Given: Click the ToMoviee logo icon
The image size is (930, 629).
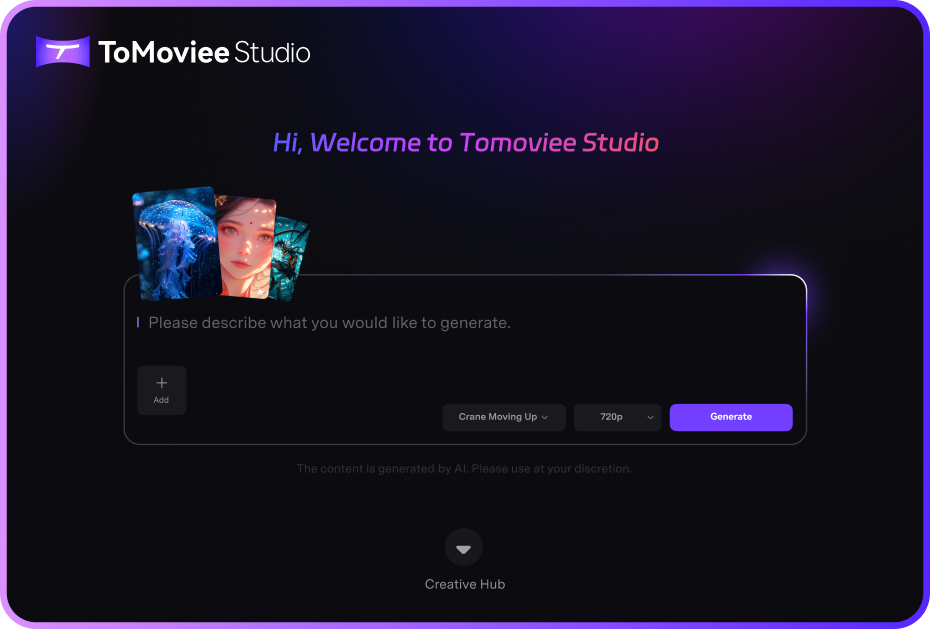Looking at the screenshot, I should [63, 52].
